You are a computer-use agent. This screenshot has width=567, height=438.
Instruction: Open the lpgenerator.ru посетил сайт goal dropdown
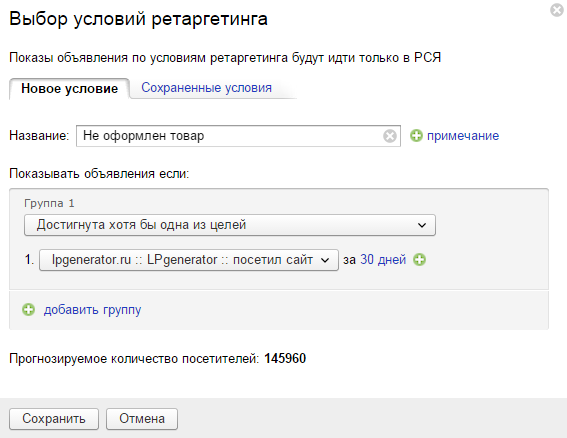click(188, 260)
